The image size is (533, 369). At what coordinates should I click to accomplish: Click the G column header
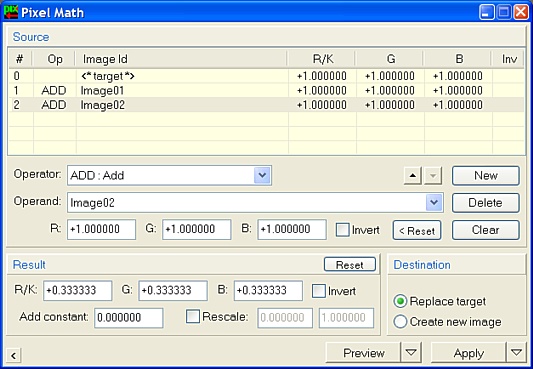(390, 59)
